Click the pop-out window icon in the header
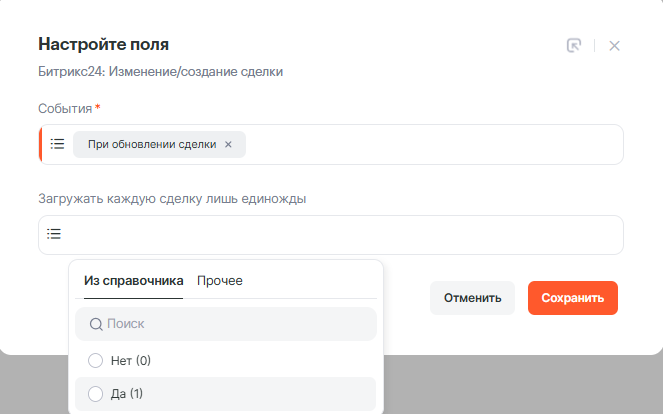The height and width of the screenshot is (414, 663). 573,45
